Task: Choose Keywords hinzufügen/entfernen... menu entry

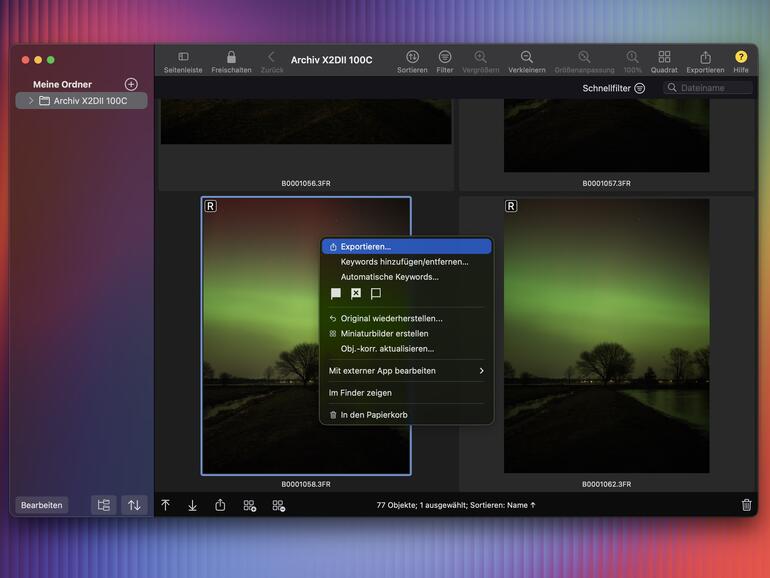Action: 407,262
